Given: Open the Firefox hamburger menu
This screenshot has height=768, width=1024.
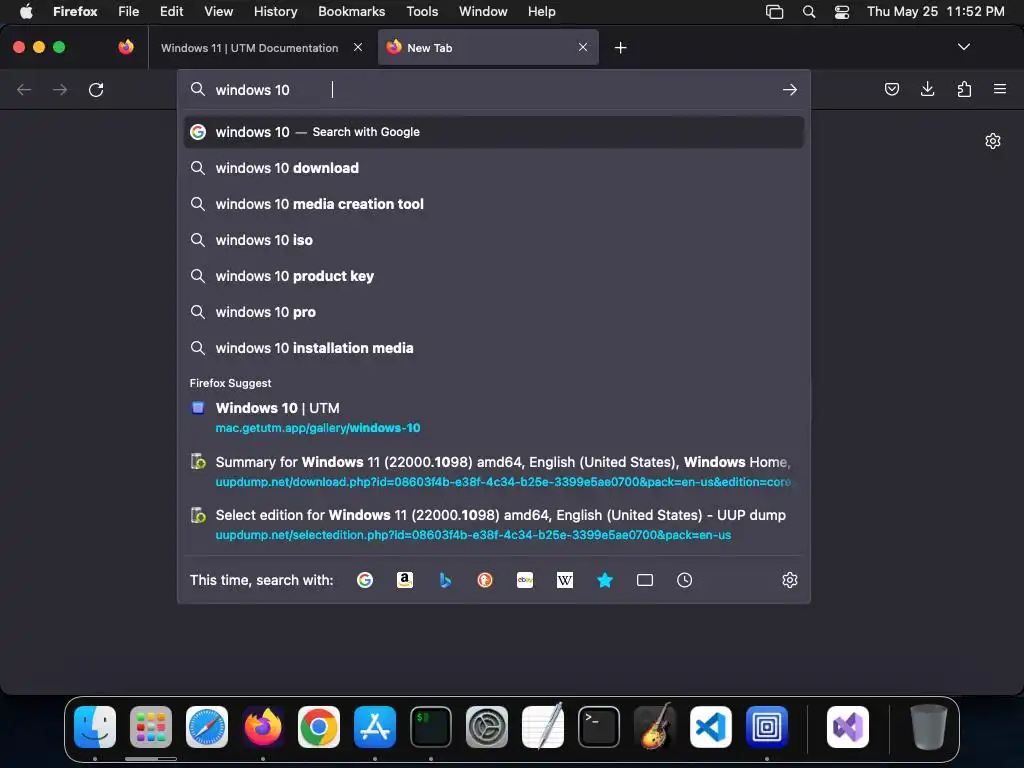Looking at the screenshot, I should click(1000, 89).
